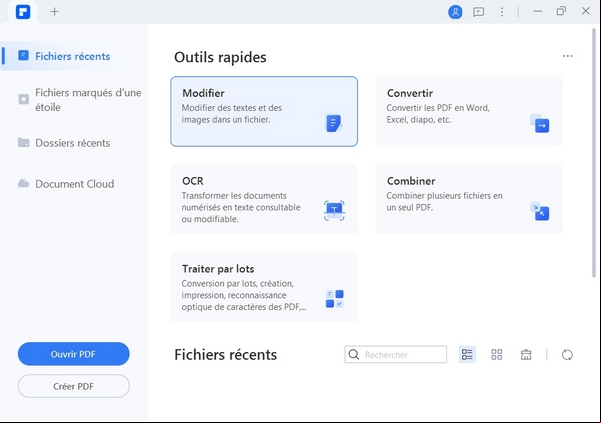Click the Créer PDF button

pos(74,386)
